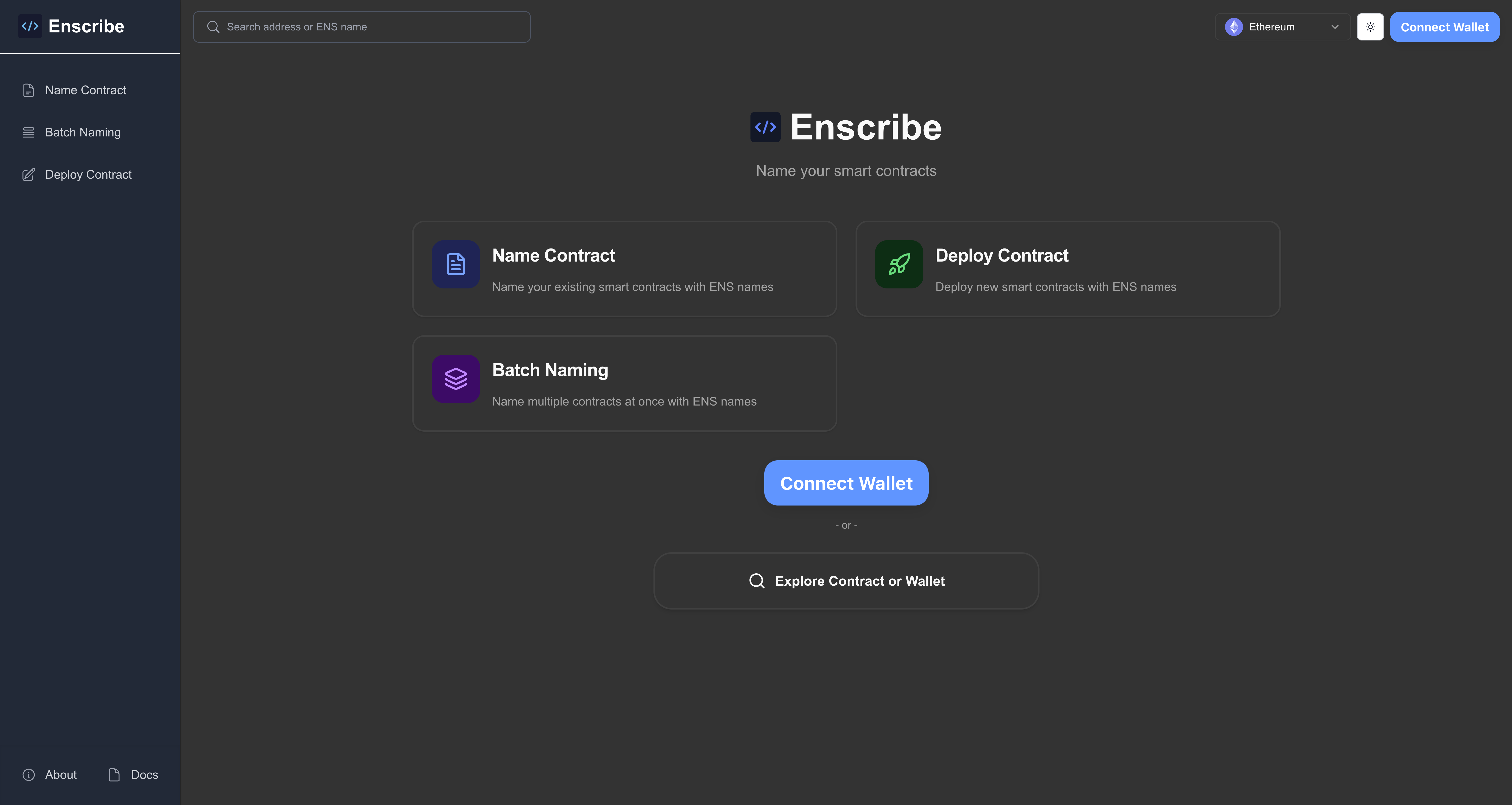Click the magnifier inside the search field
The height and width of the screenshot is (805, 1512).
coord(213,26)
